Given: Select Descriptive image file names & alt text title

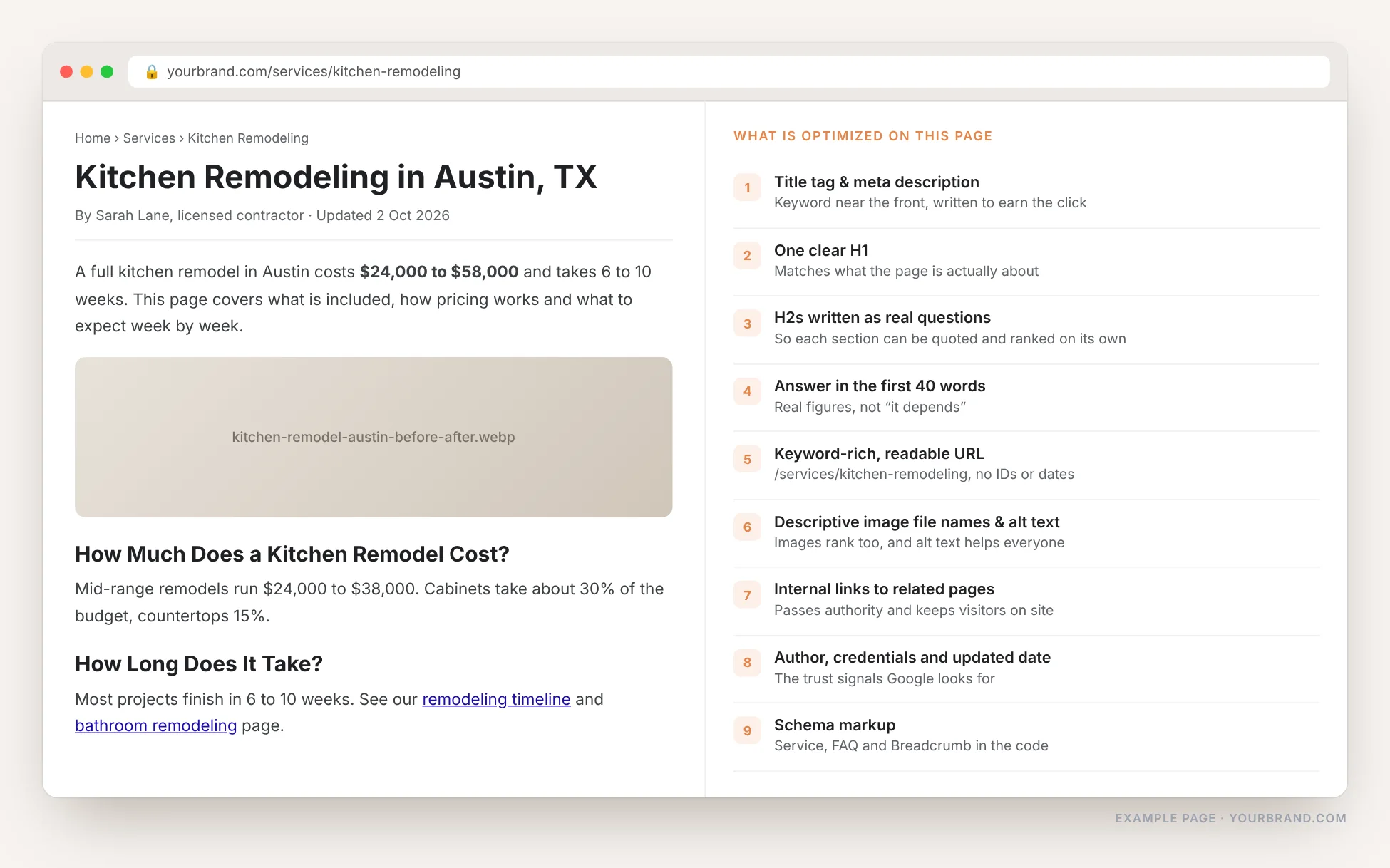Looking at the screenshot, I should 917,522.
